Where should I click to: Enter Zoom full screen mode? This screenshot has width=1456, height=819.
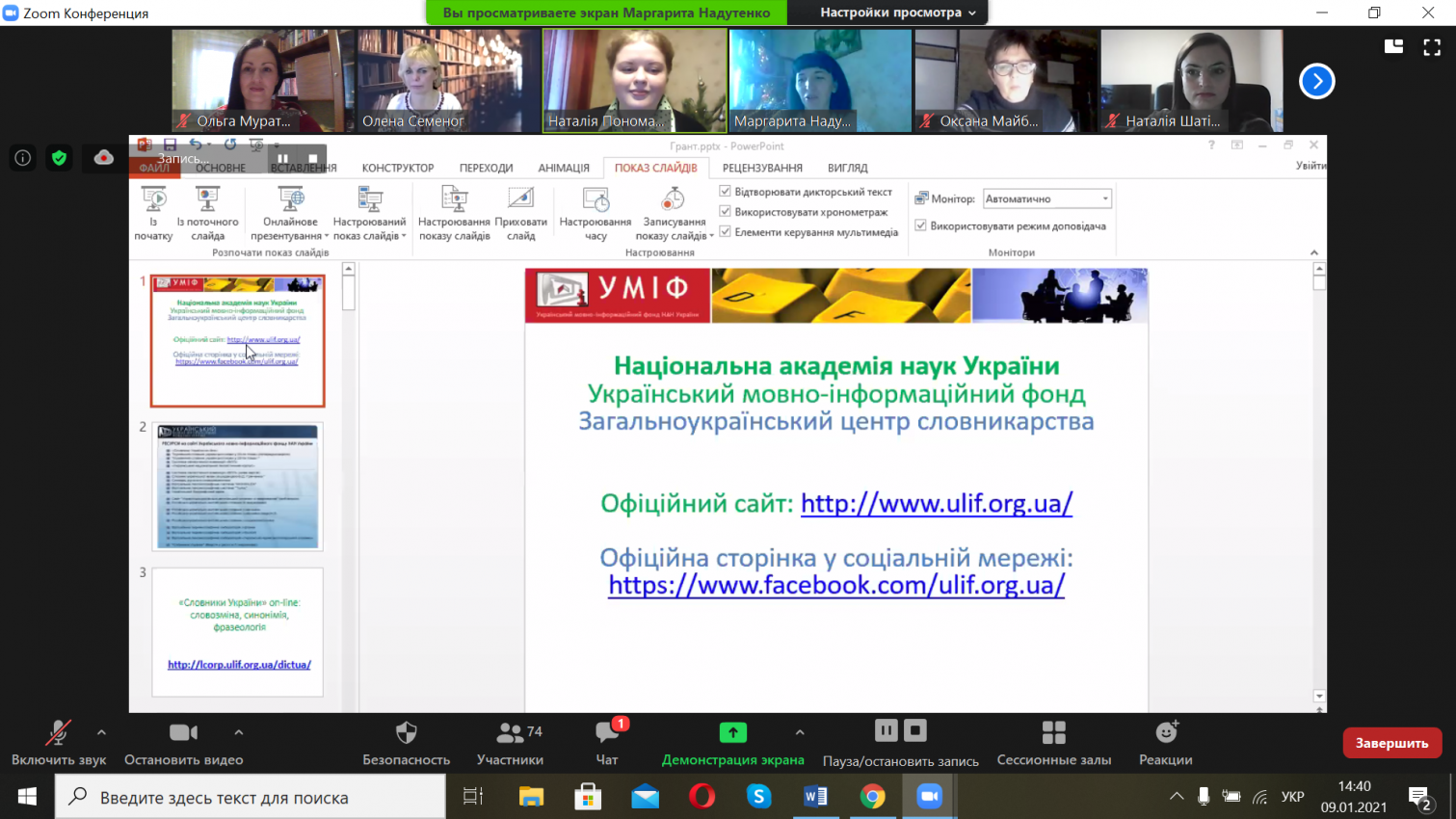pos(1432,45)
